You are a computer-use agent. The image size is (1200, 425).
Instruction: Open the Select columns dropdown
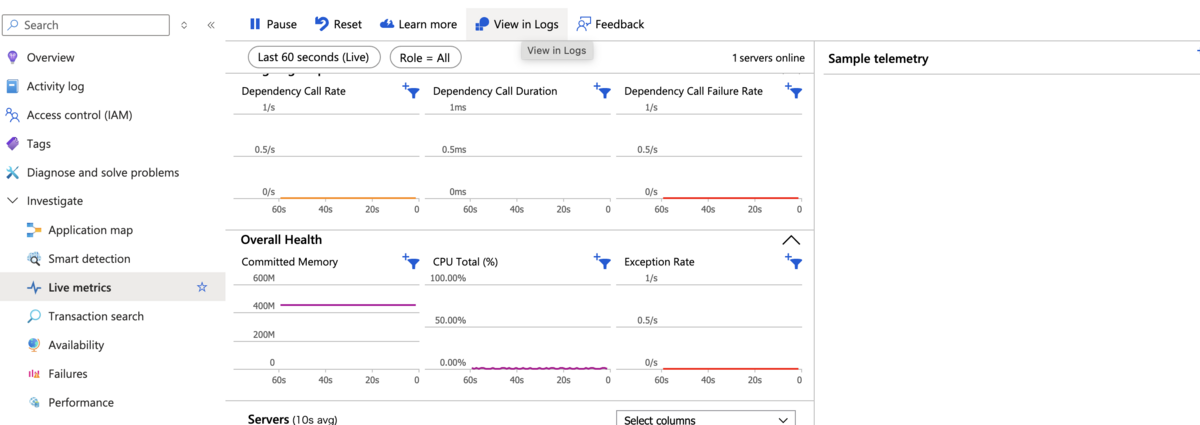(705, 420)
